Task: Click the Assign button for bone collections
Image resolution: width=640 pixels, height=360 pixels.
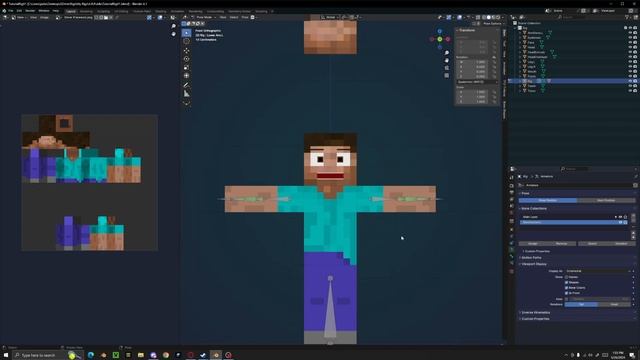Action: (x=533, y=244)
